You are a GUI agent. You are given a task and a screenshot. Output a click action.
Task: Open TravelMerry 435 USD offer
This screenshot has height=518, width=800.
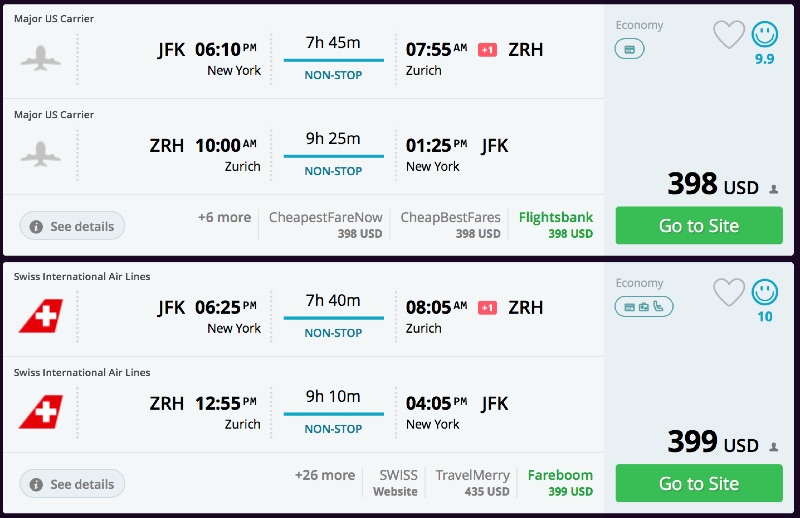pos(472,483)
